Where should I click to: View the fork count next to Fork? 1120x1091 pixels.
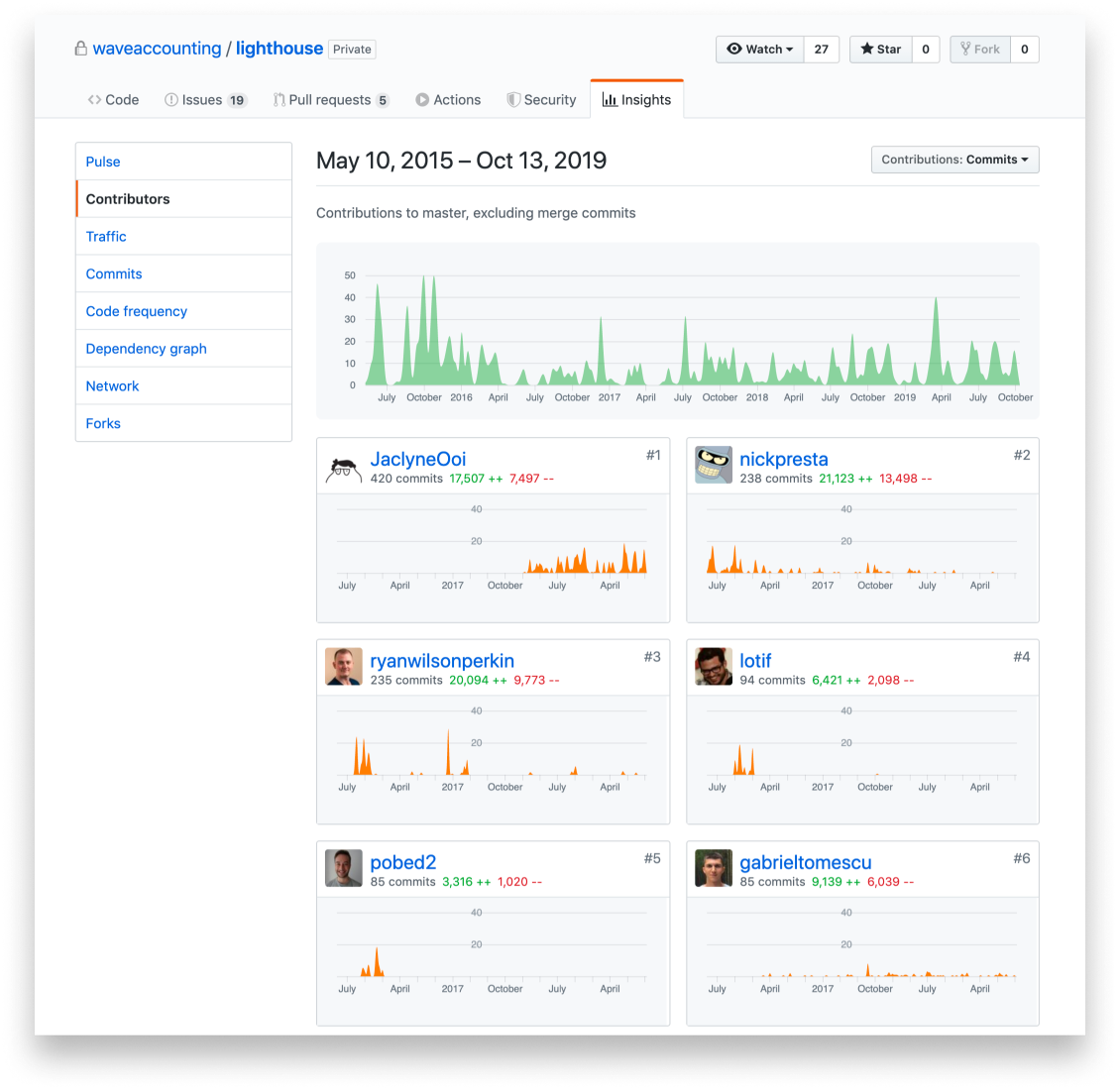click(x=1024, y=50)
